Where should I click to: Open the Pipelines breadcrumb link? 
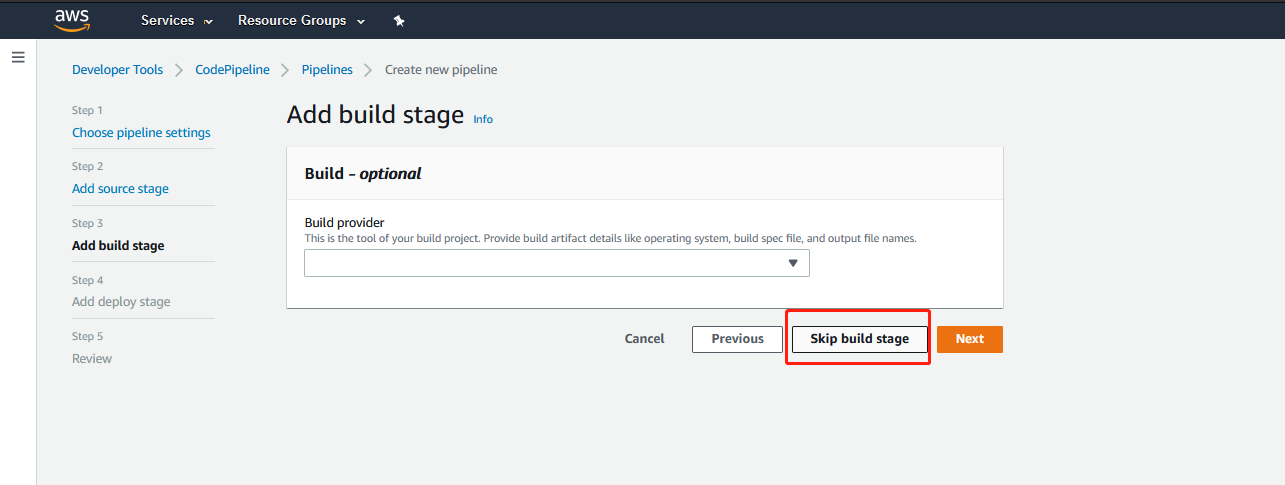(327, 70)
